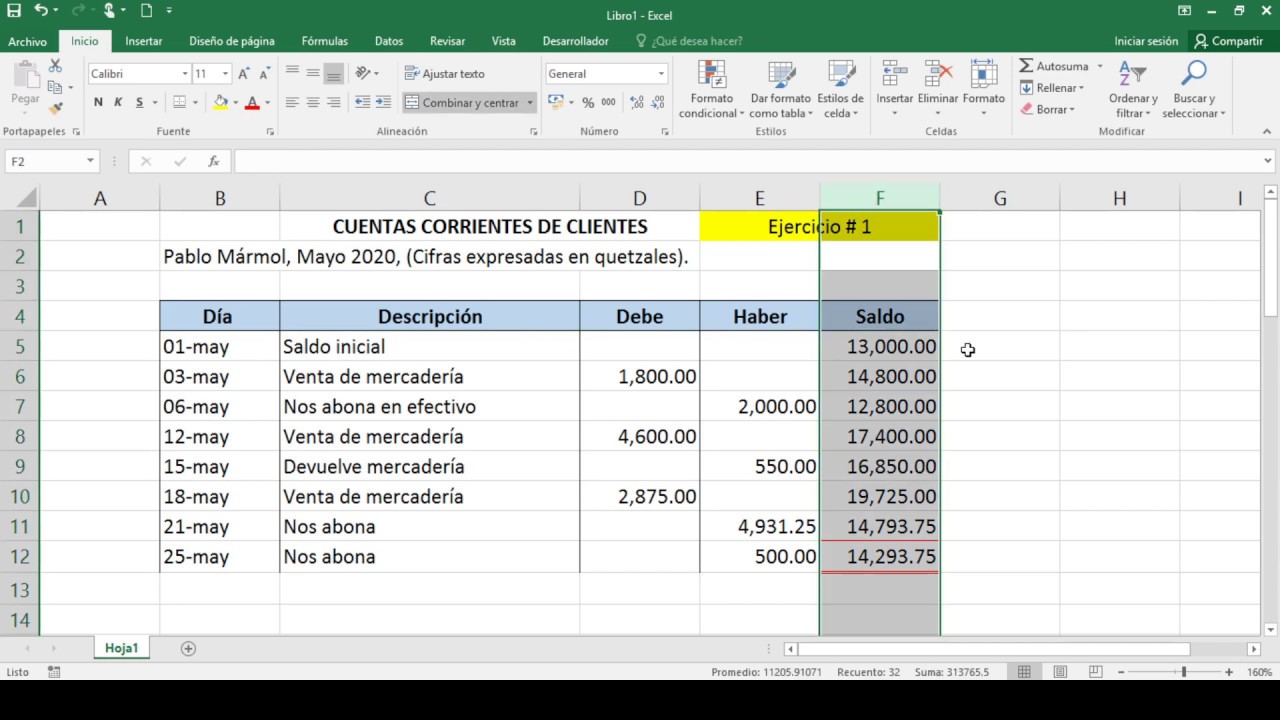Click the Insertar cells icon

tap(894, 74)
